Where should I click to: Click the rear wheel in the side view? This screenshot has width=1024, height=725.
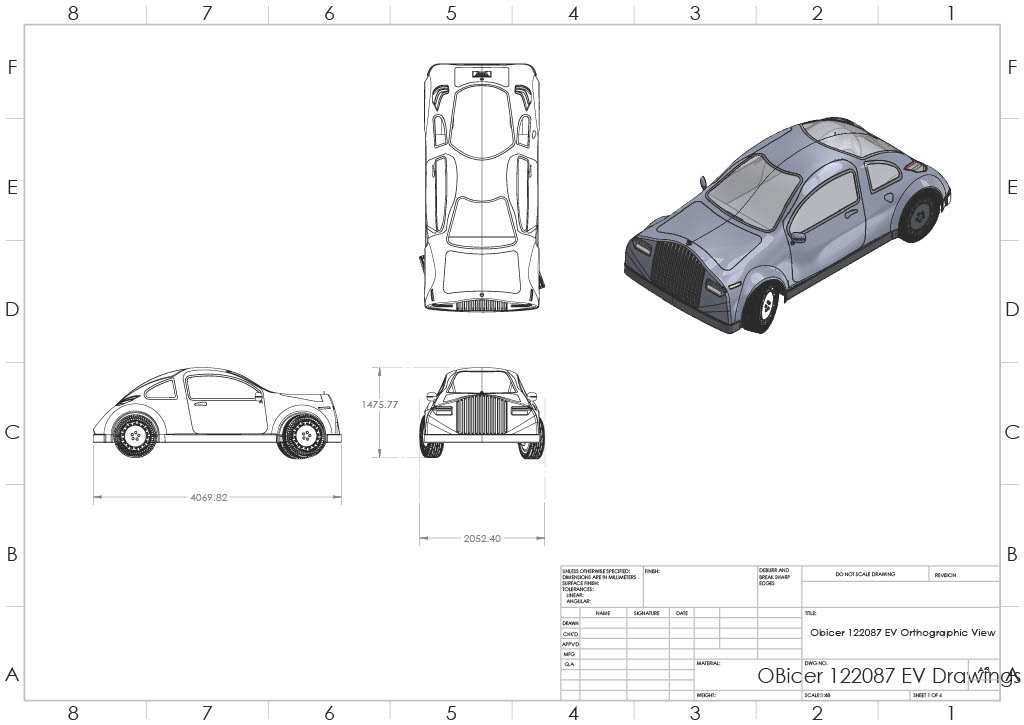135,436
